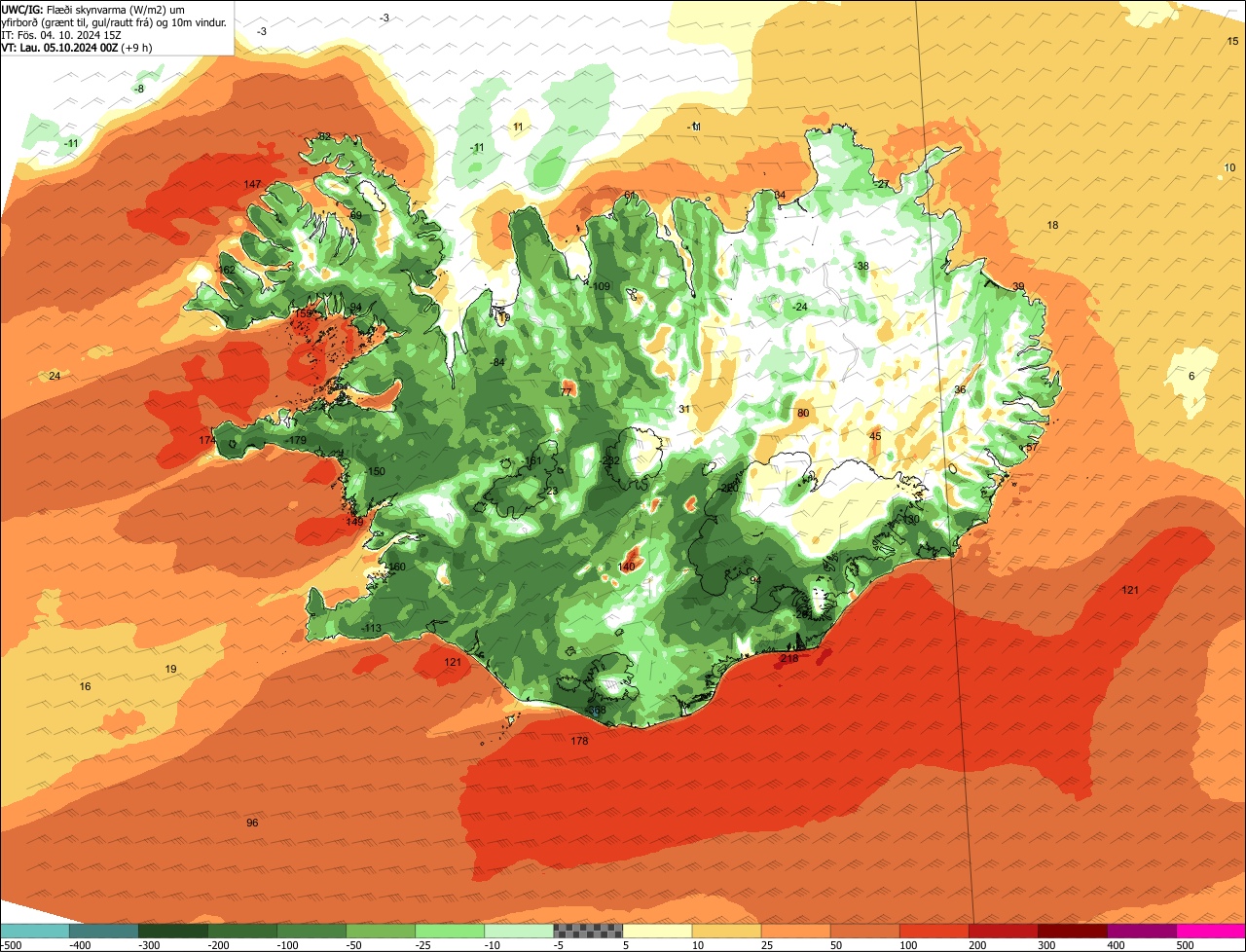Pick the pale yellow legend swatch between 5 and 10
The height and width of the screenshot is (952, 1246).
click(657, 931)
